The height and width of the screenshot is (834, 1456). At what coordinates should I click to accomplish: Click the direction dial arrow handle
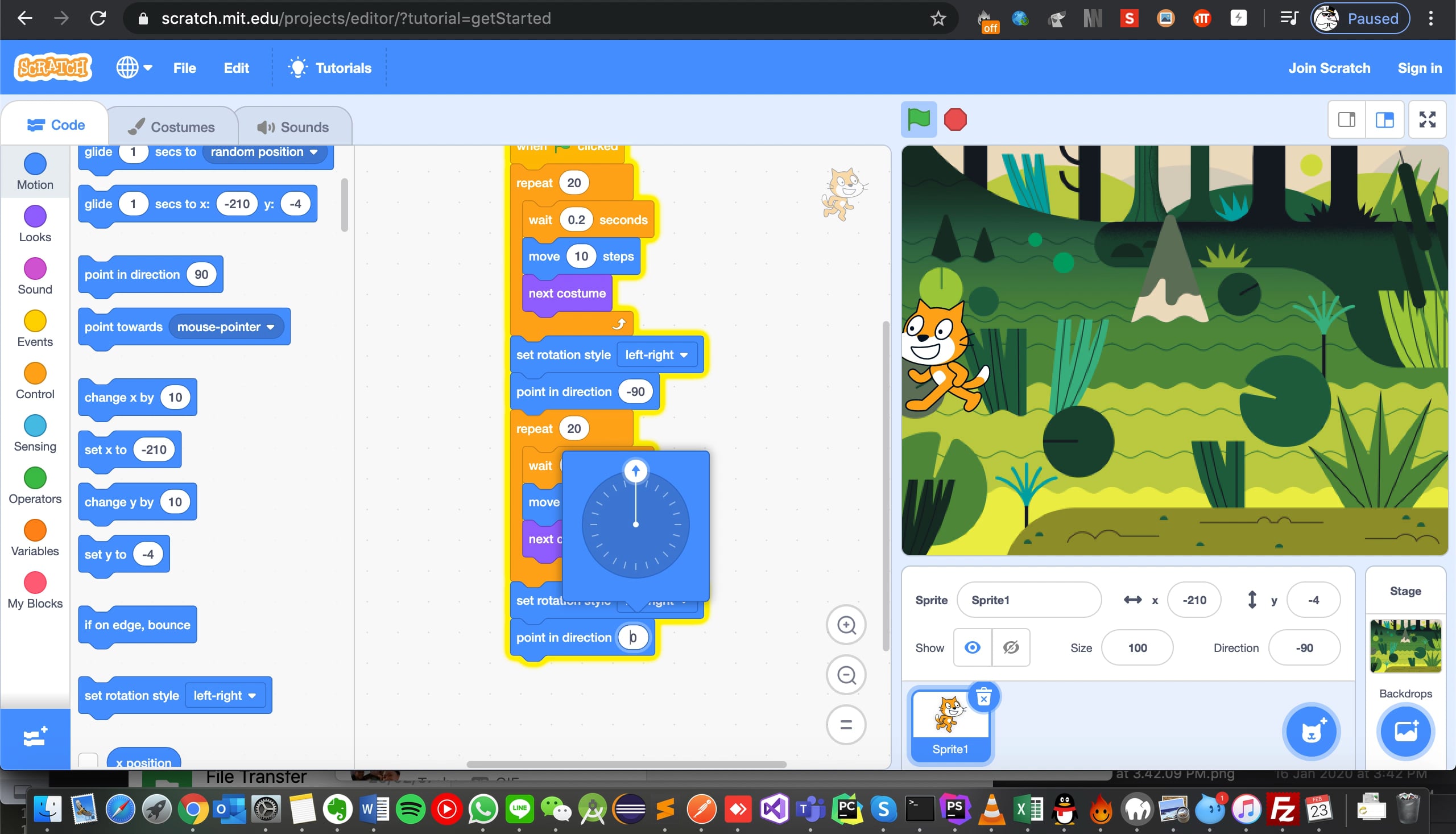tap(635, 471)
